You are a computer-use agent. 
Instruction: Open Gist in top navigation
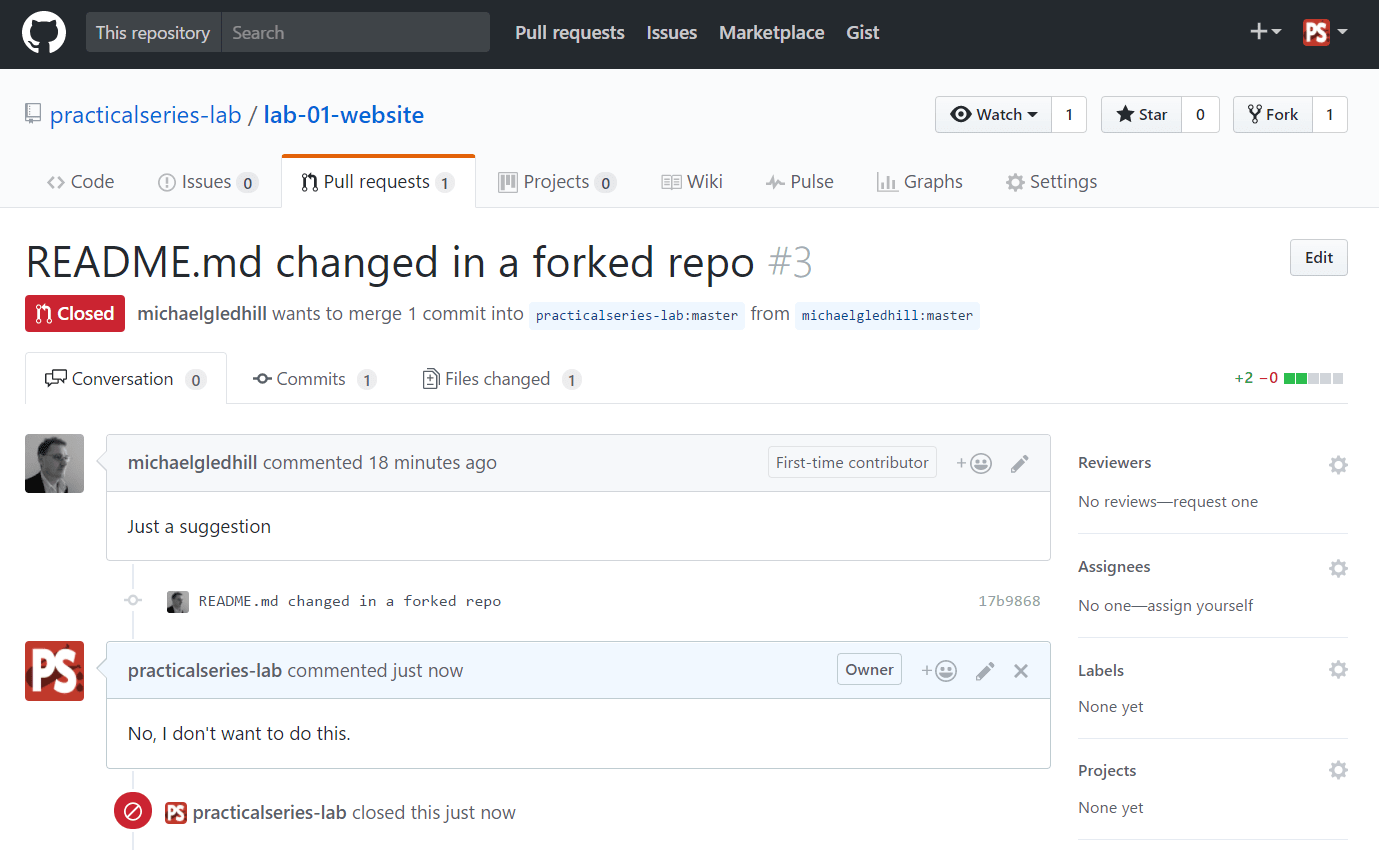(863, 33)
